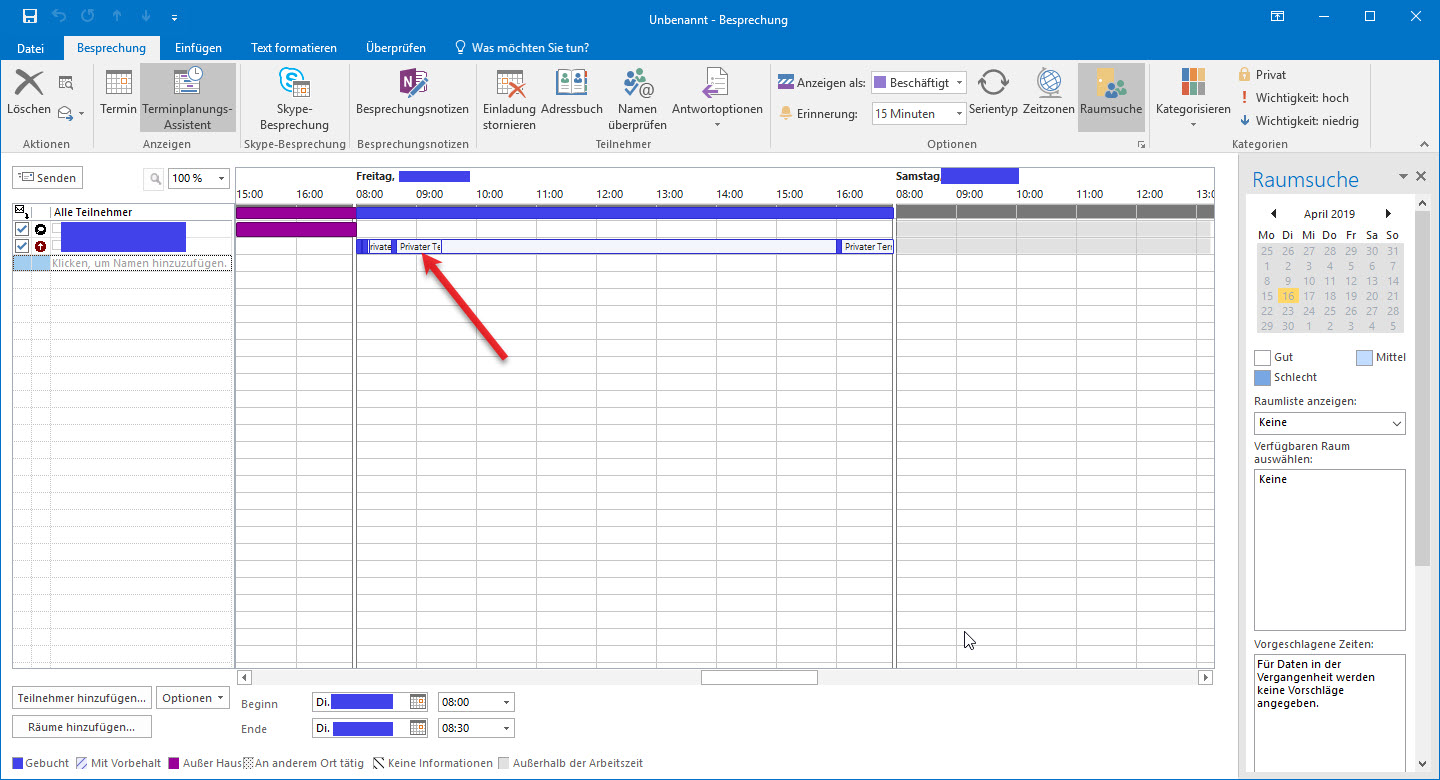Open the Beginn time 08:00 dropdown
1440x780 pixels.
[x=507, y=702]
